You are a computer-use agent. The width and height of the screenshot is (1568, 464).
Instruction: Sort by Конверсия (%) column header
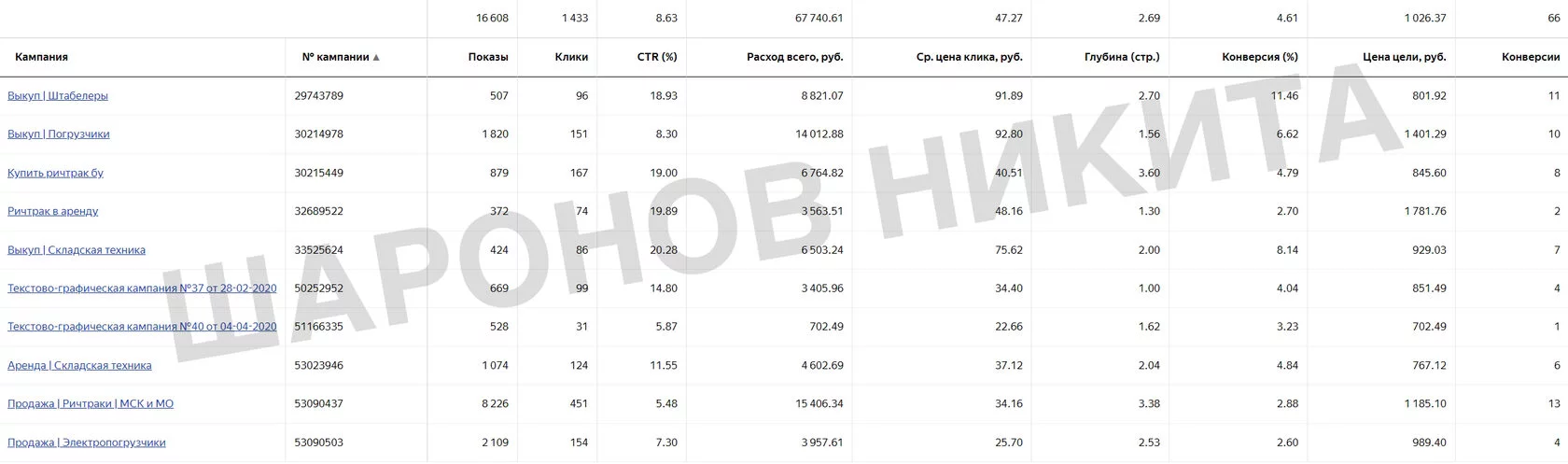[1260, 57]
